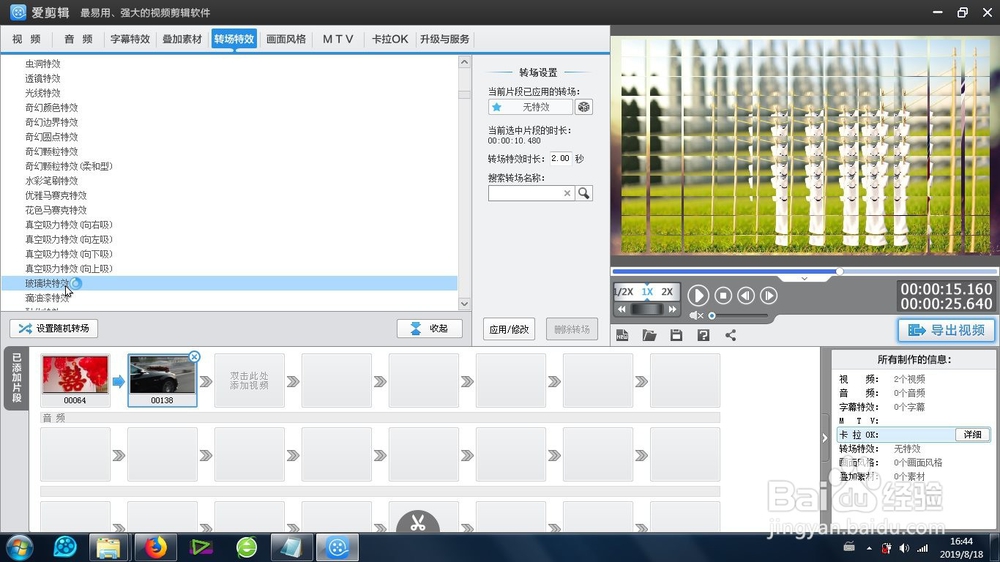Click the blue transition arrow between the clips
This screenshot has width=1000, height=562.
pos(119,381)
